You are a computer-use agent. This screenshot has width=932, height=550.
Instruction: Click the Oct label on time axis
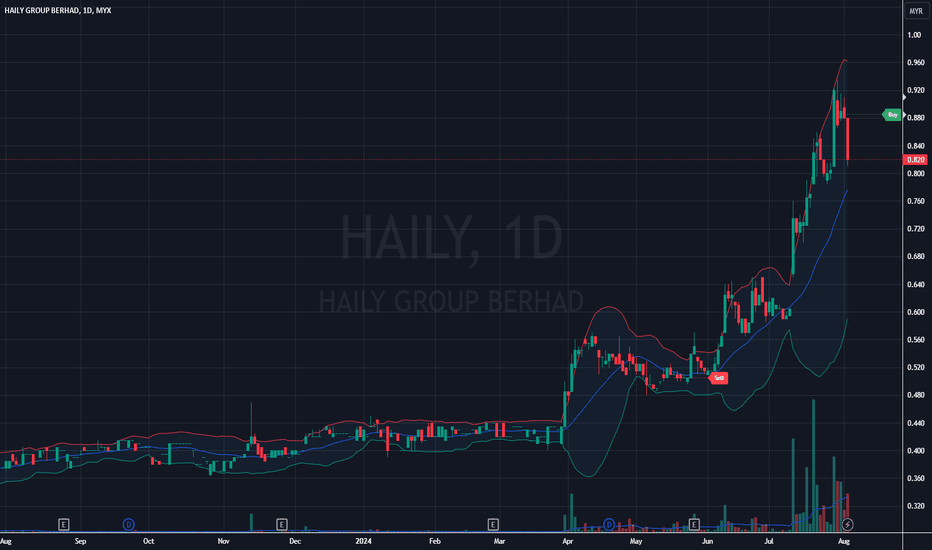coord(149,541)
